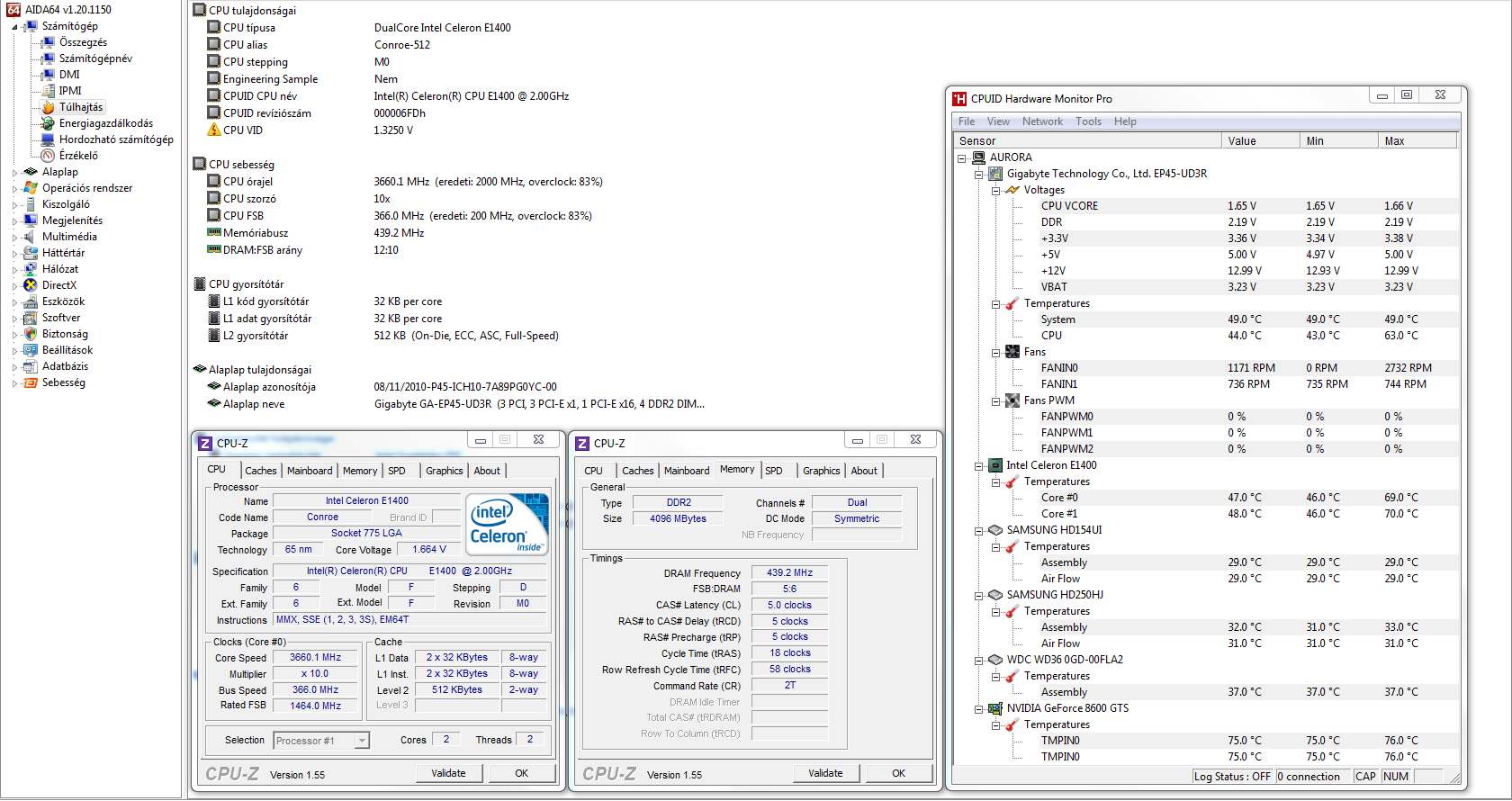This screenshot has width=1512, height=801.
Task: Open Mainboard tab in right CPU-Z window
Action: (x=687, y=471)
